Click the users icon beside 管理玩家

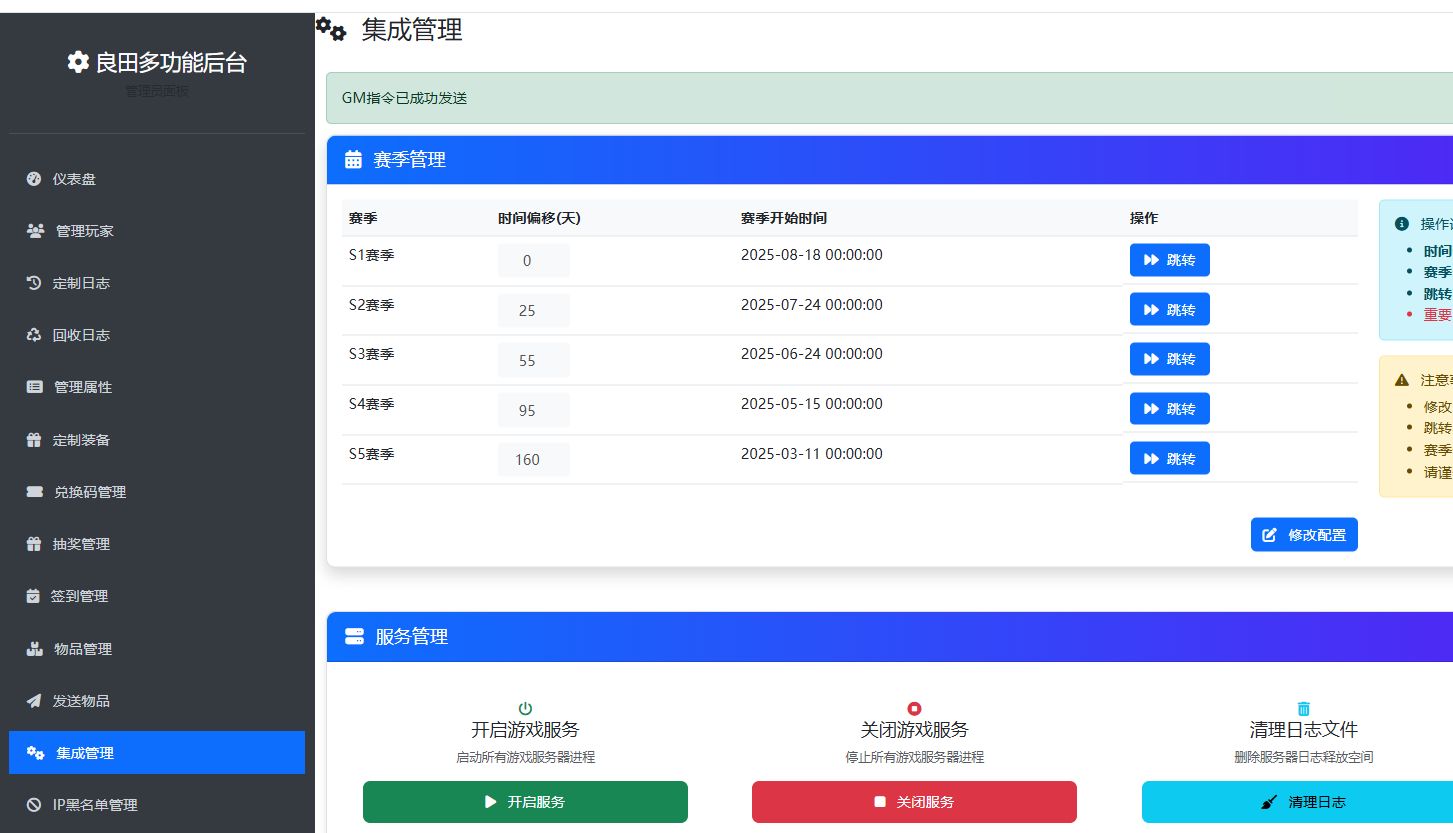click(x=35, y=231)
